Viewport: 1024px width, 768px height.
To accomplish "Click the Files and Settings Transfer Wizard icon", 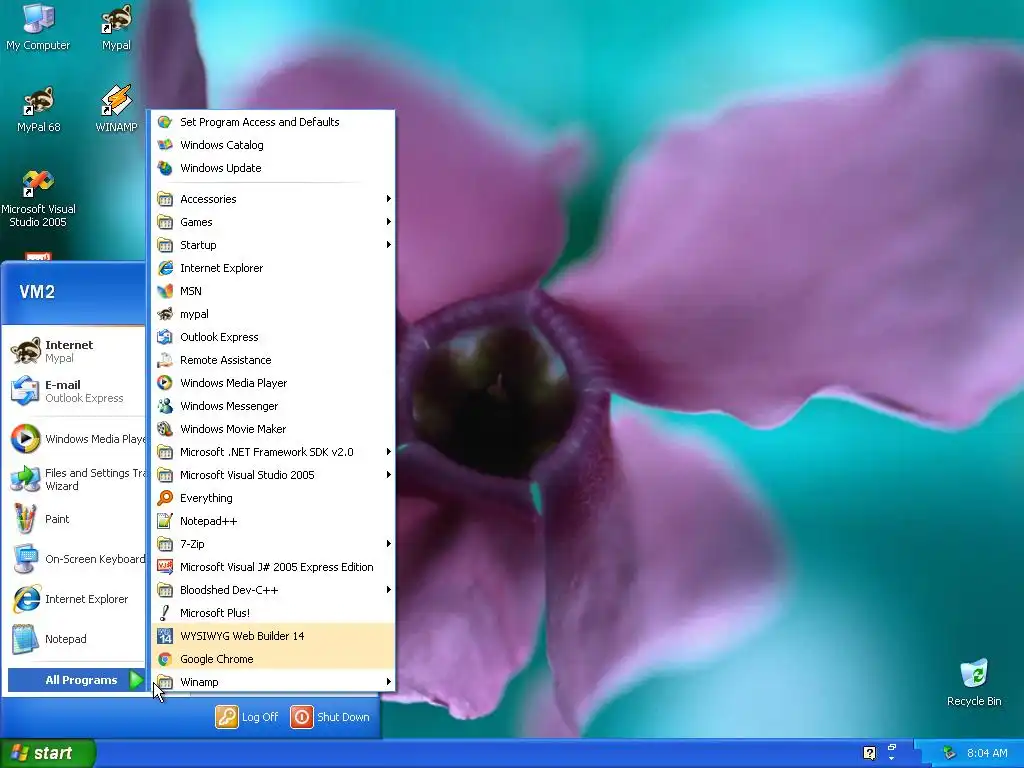I will coord(25,479).
